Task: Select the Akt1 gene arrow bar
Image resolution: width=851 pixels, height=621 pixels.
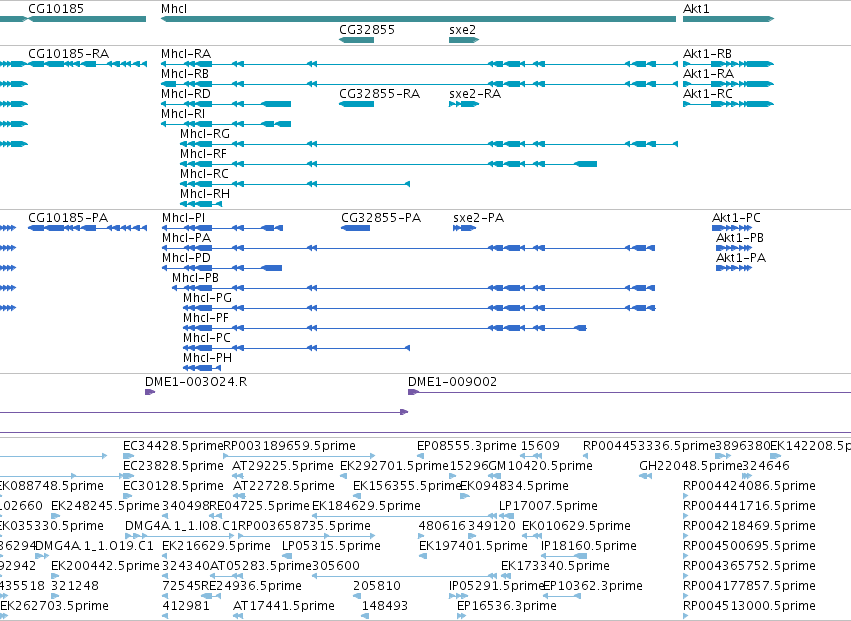Action: tap(728, 19)
